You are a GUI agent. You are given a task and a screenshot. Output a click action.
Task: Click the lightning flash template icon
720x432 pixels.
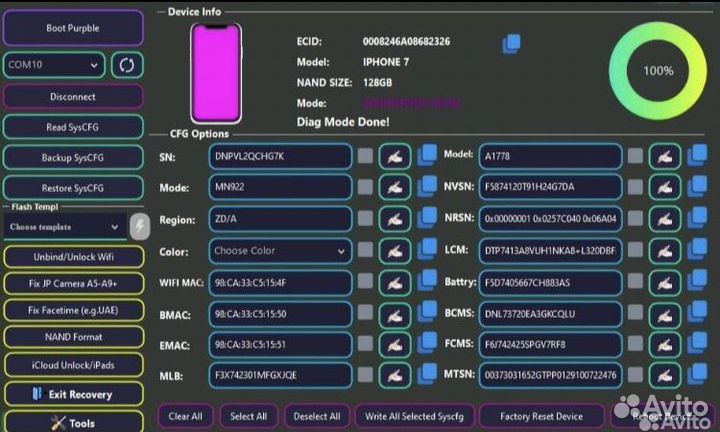pyautogui.click(x=140, y=226)
